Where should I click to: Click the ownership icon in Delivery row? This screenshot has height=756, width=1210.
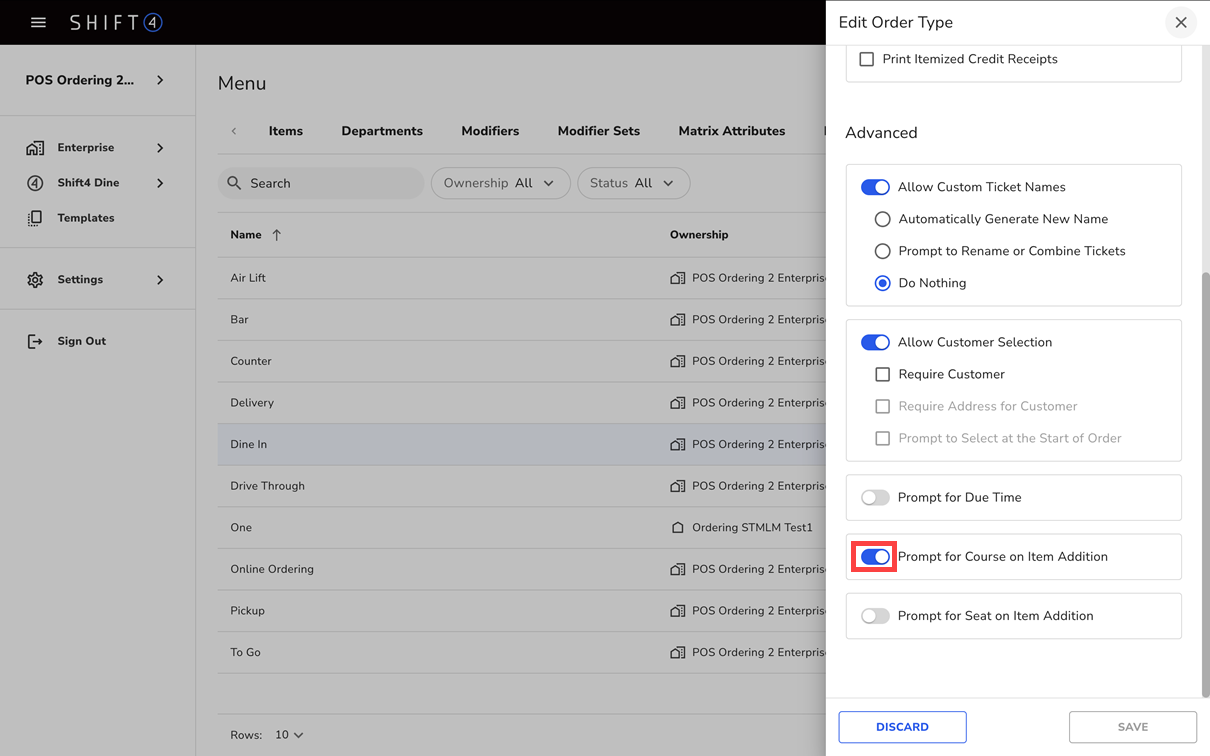coord(678,403)
